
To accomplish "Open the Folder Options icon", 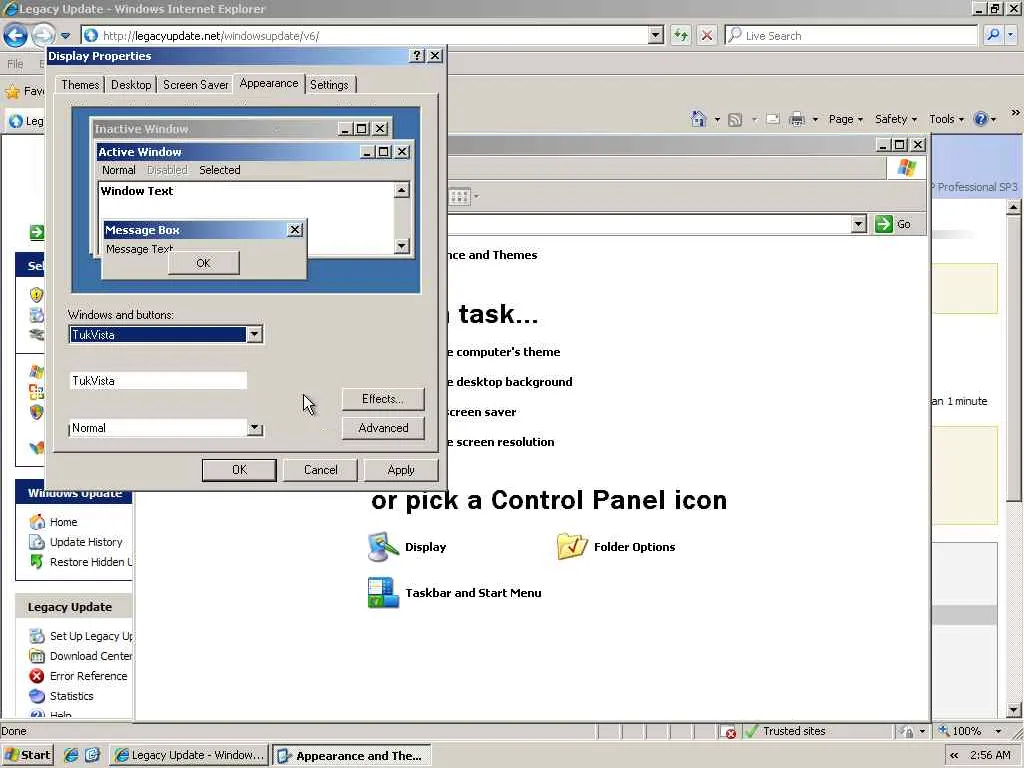I will point(572,547).
